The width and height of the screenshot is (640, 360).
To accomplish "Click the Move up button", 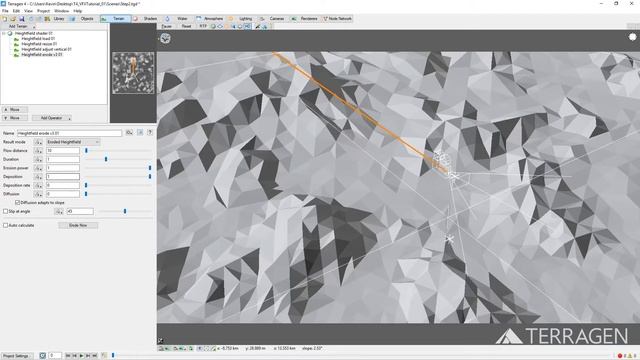I will tap(15, 110).
